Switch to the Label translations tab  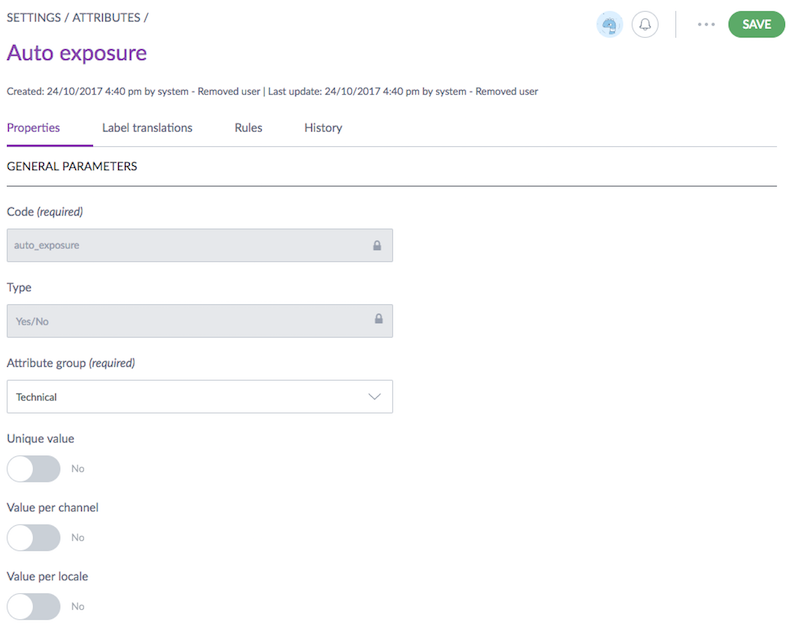147,128
